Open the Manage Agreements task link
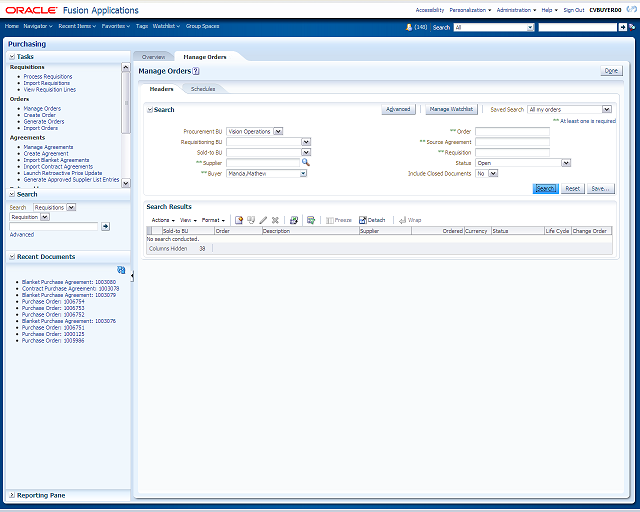Image resolution: width=640 pixels, height=512 pixels. tap(48, 147)
